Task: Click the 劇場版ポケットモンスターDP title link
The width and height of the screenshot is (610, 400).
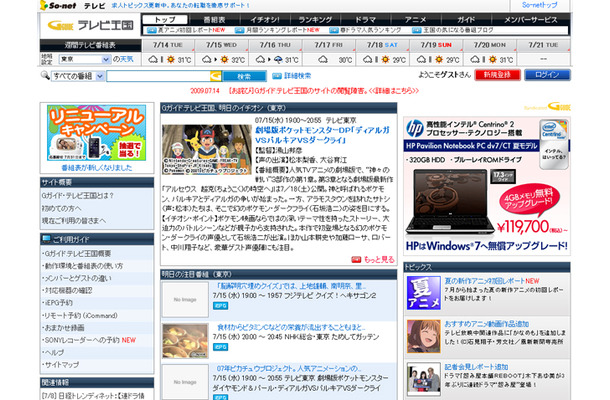Action: click(322, 135)
